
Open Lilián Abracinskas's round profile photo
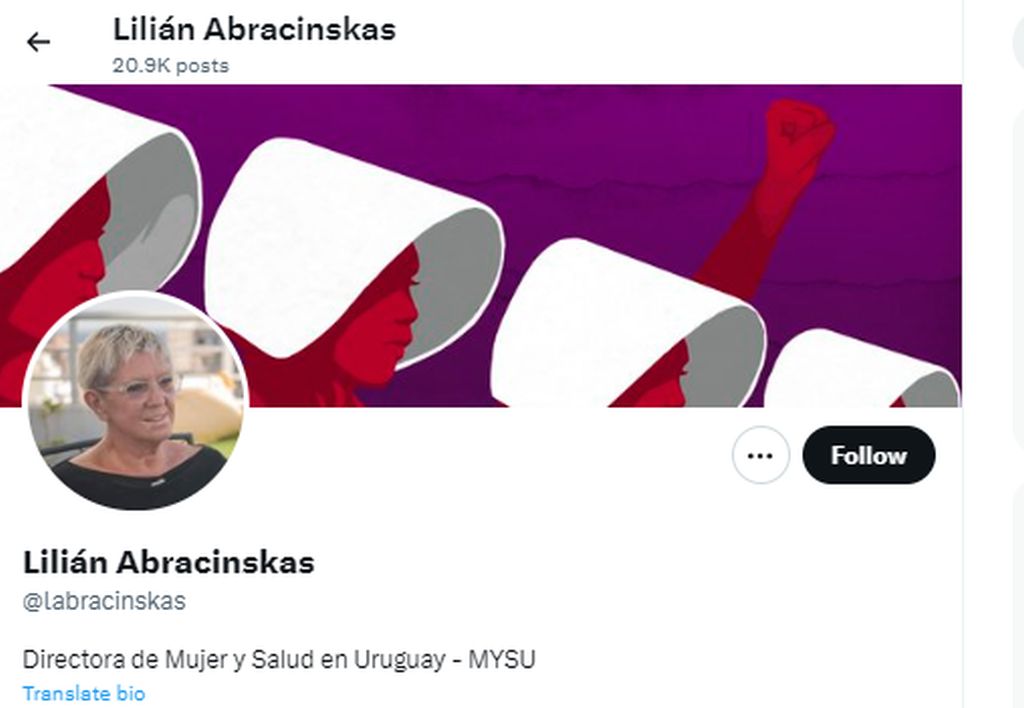135,401
